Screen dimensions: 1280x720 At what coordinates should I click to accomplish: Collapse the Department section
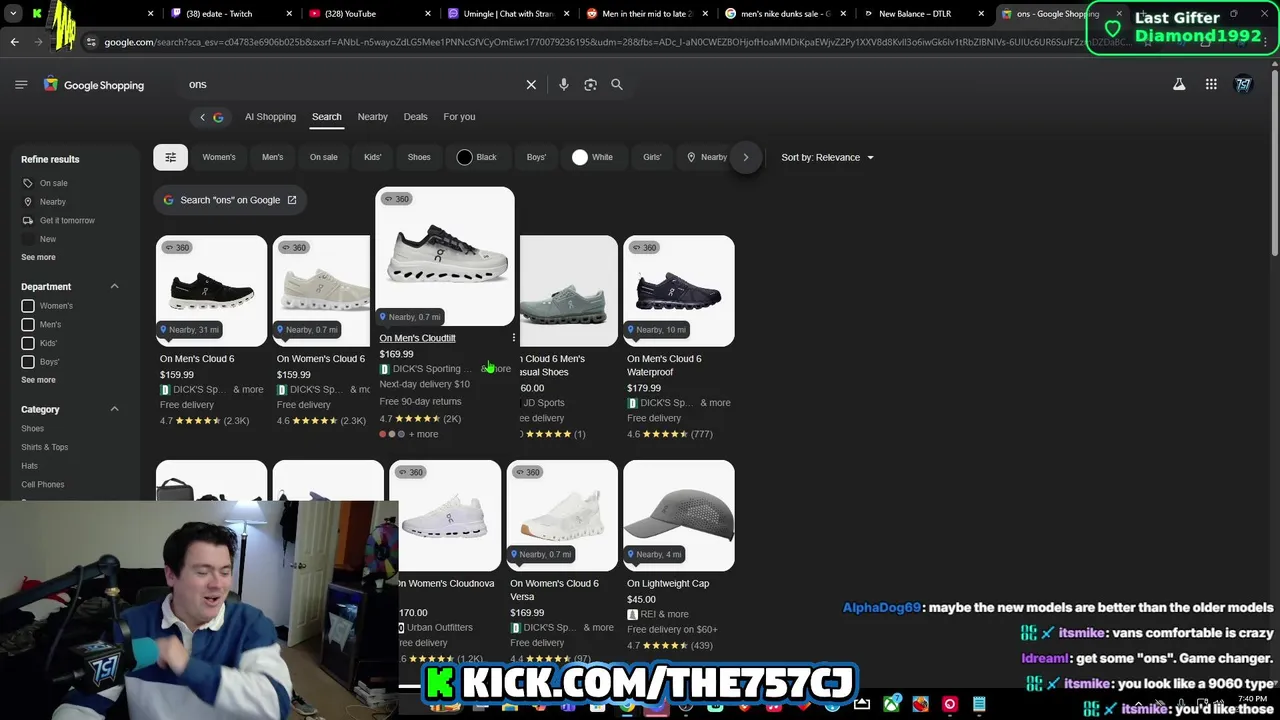(114, 287)
